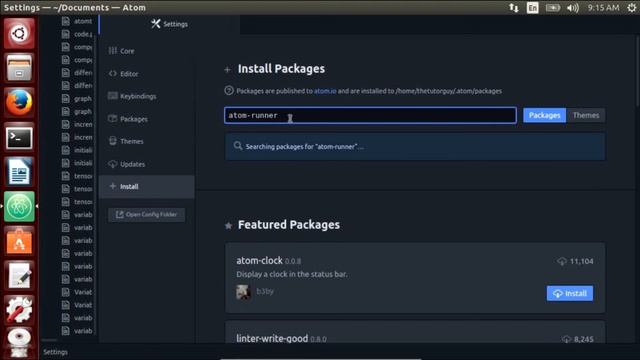Follow the atom.io link
Viewport: 640px width, 360px height.
coord(325,91)
